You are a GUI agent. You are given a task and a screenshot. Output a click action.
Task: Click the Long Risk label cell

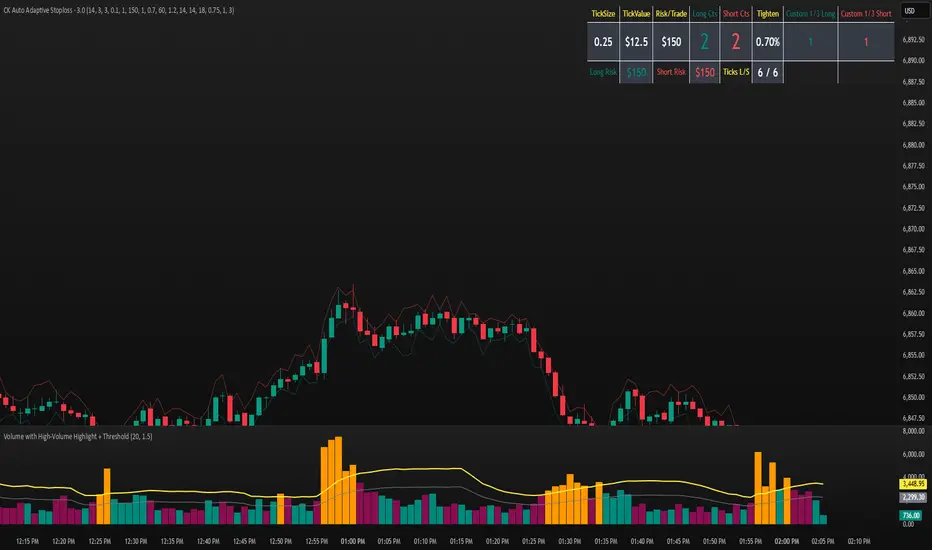tap(603, 72)
